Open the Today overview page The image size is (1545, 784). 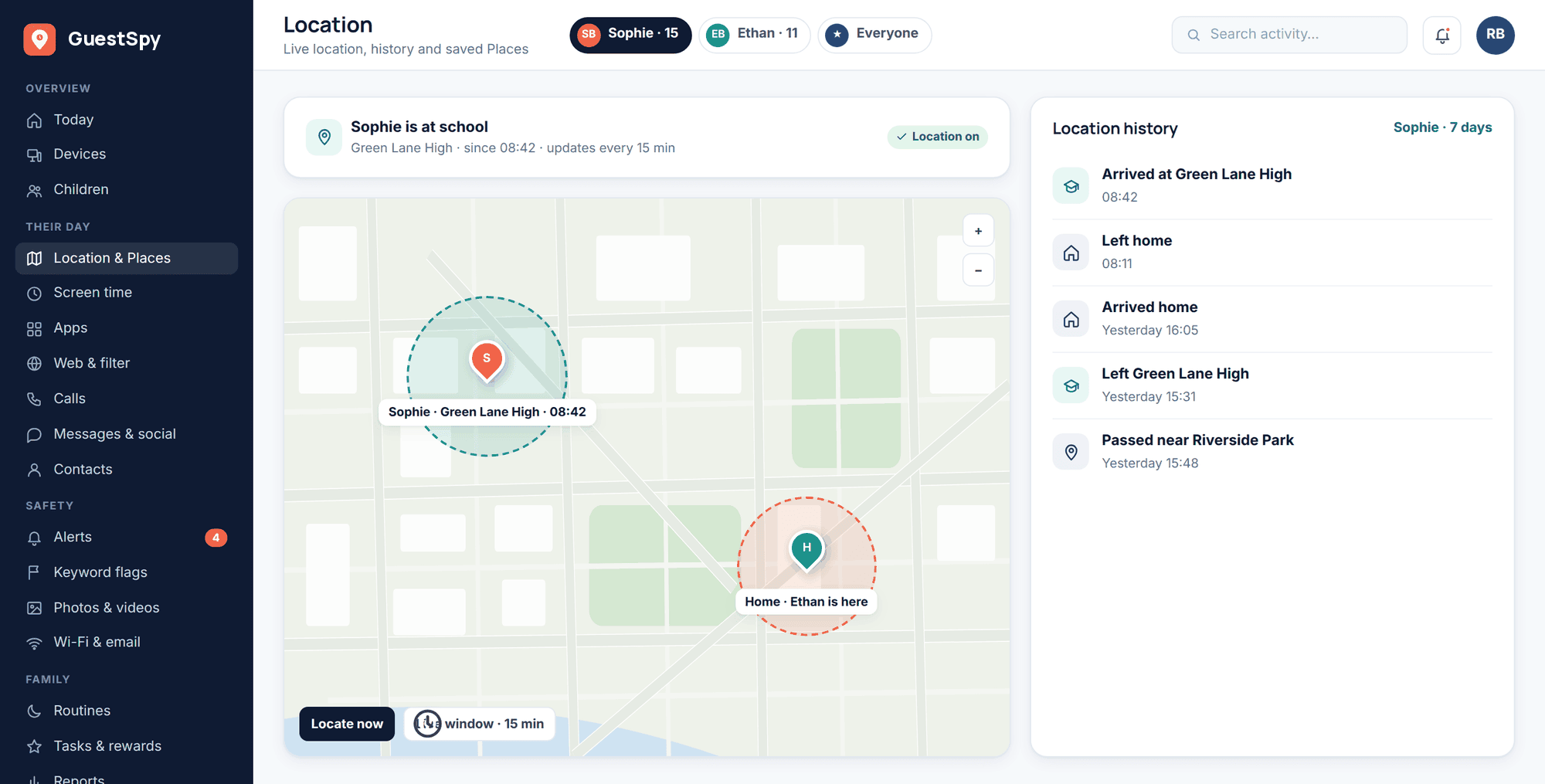(127, 120)
